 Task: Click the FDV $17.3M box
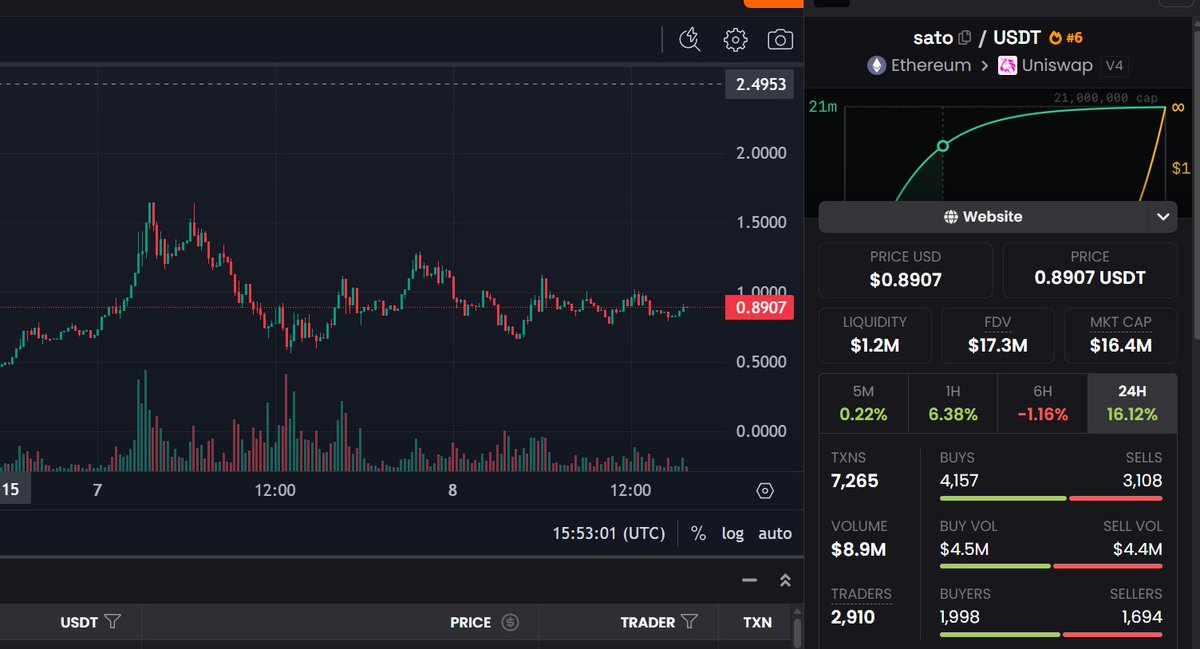click(x=998, y=335)
